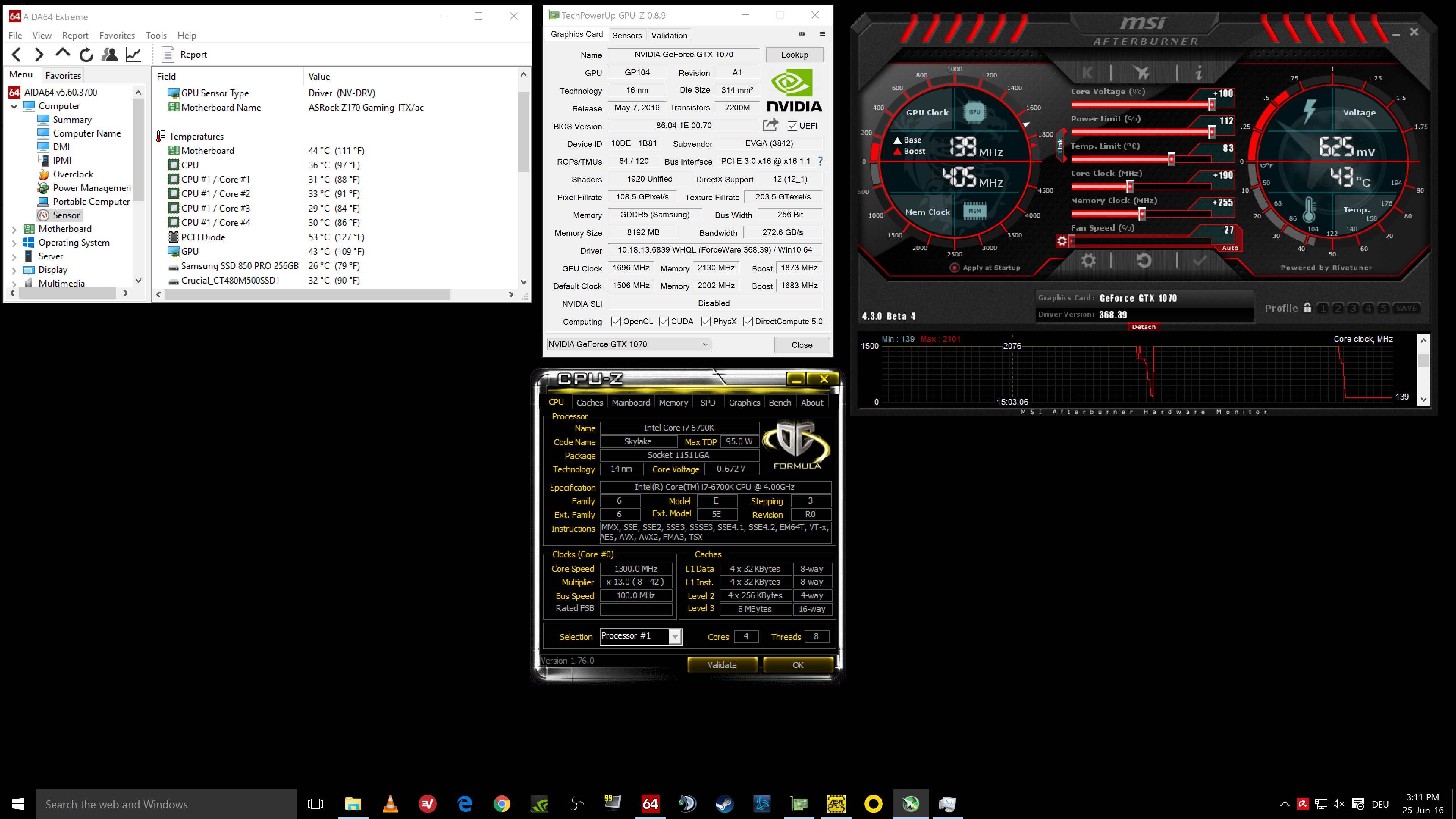Launch Chrome from the taskbar
1456x819 pixels.
click(x=501, y=804)
